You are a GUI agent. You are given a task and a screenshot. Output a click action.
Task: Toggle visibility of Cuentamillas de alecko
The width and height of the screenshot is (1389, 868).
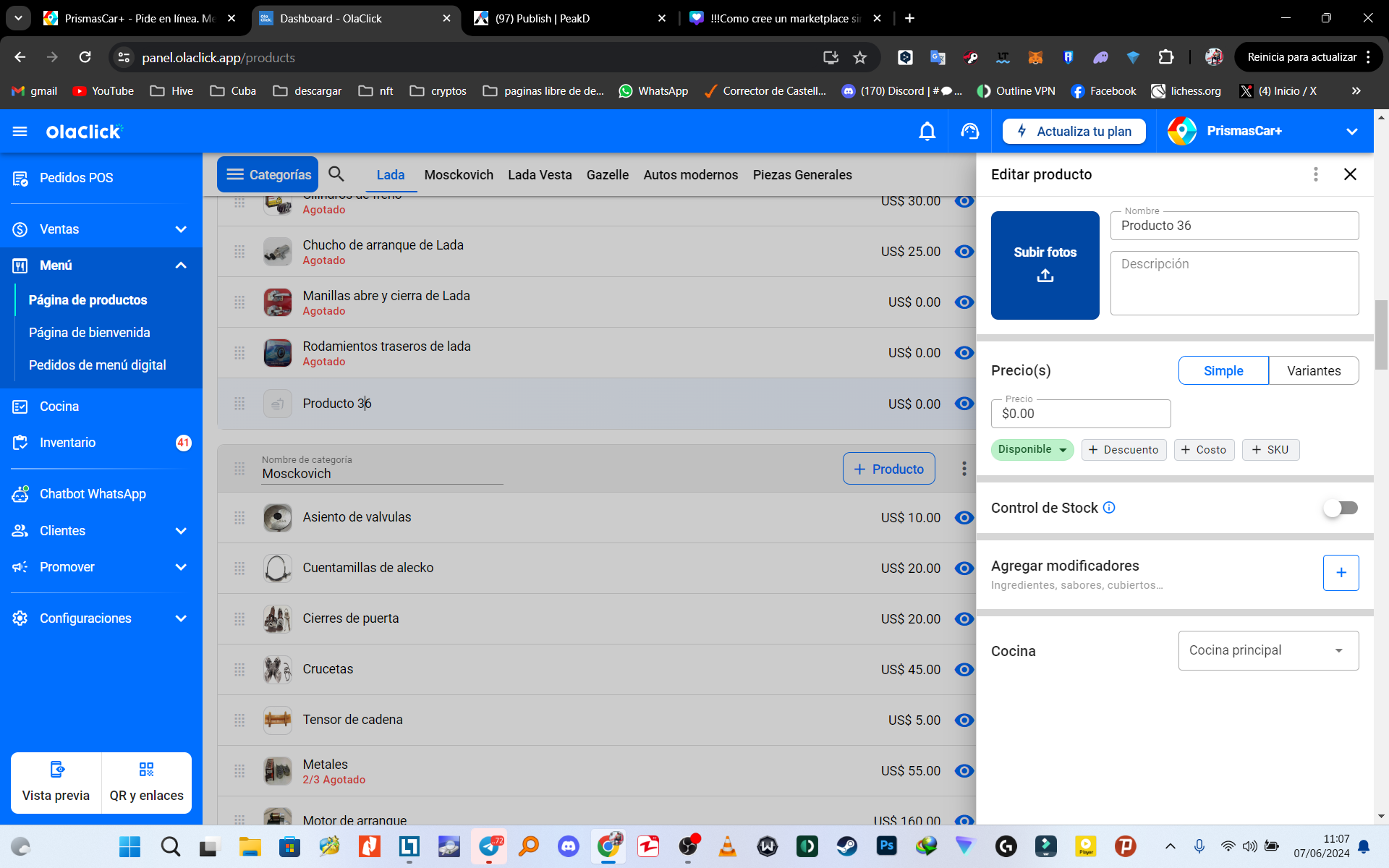[964, 569]
